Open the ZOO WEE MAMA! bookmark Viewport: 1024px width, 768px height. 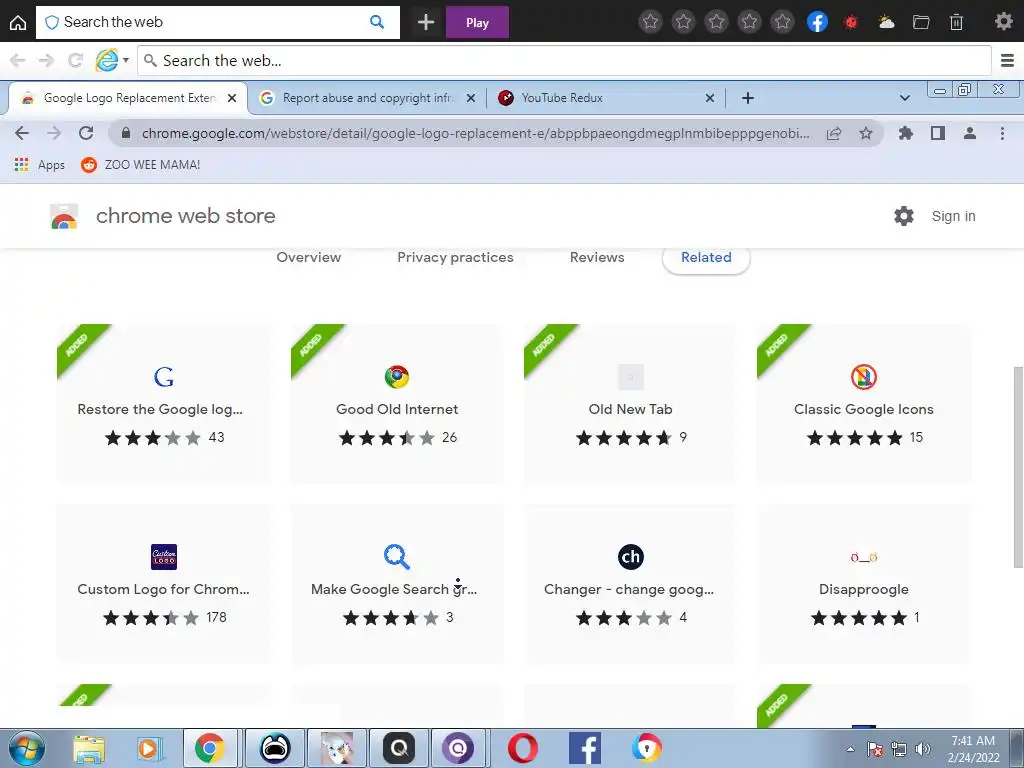(140, 165)
